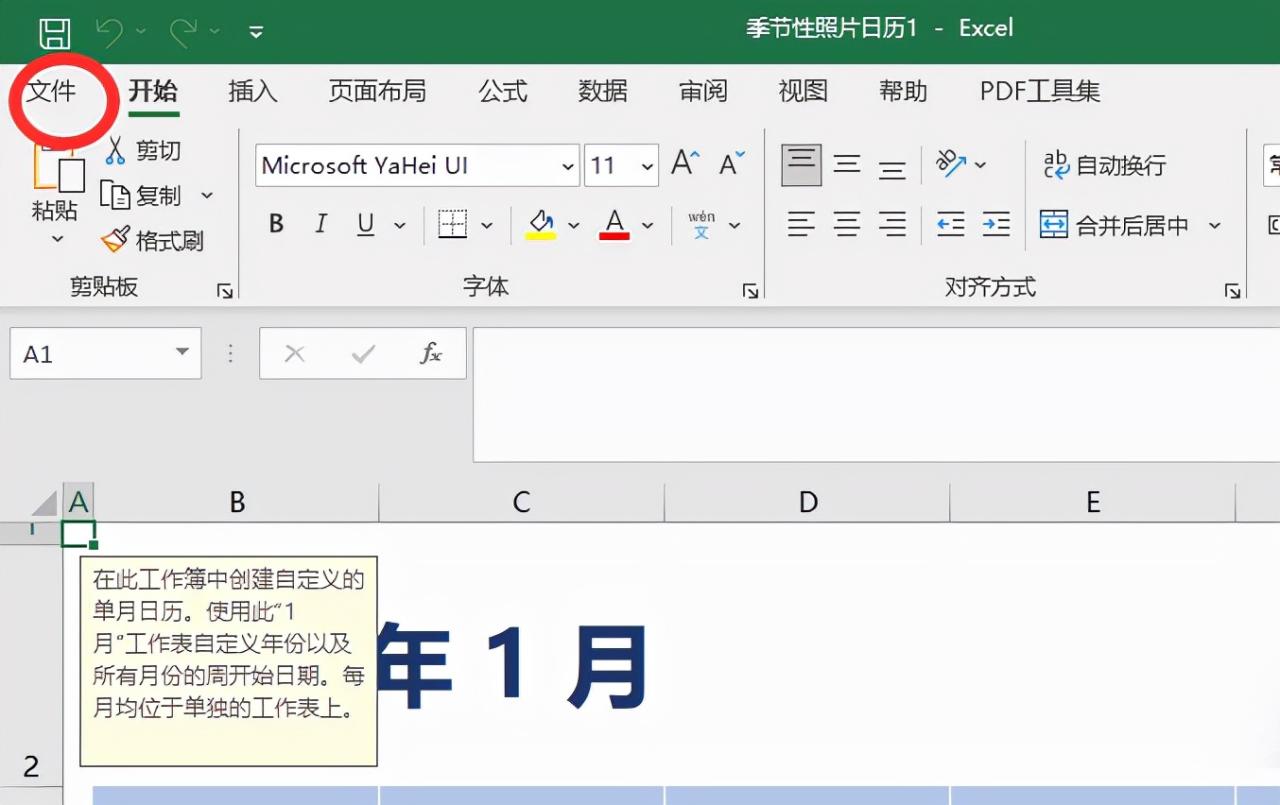Apply the red font color
Viewport: 1280px width, 805px height.
(614, 224)
